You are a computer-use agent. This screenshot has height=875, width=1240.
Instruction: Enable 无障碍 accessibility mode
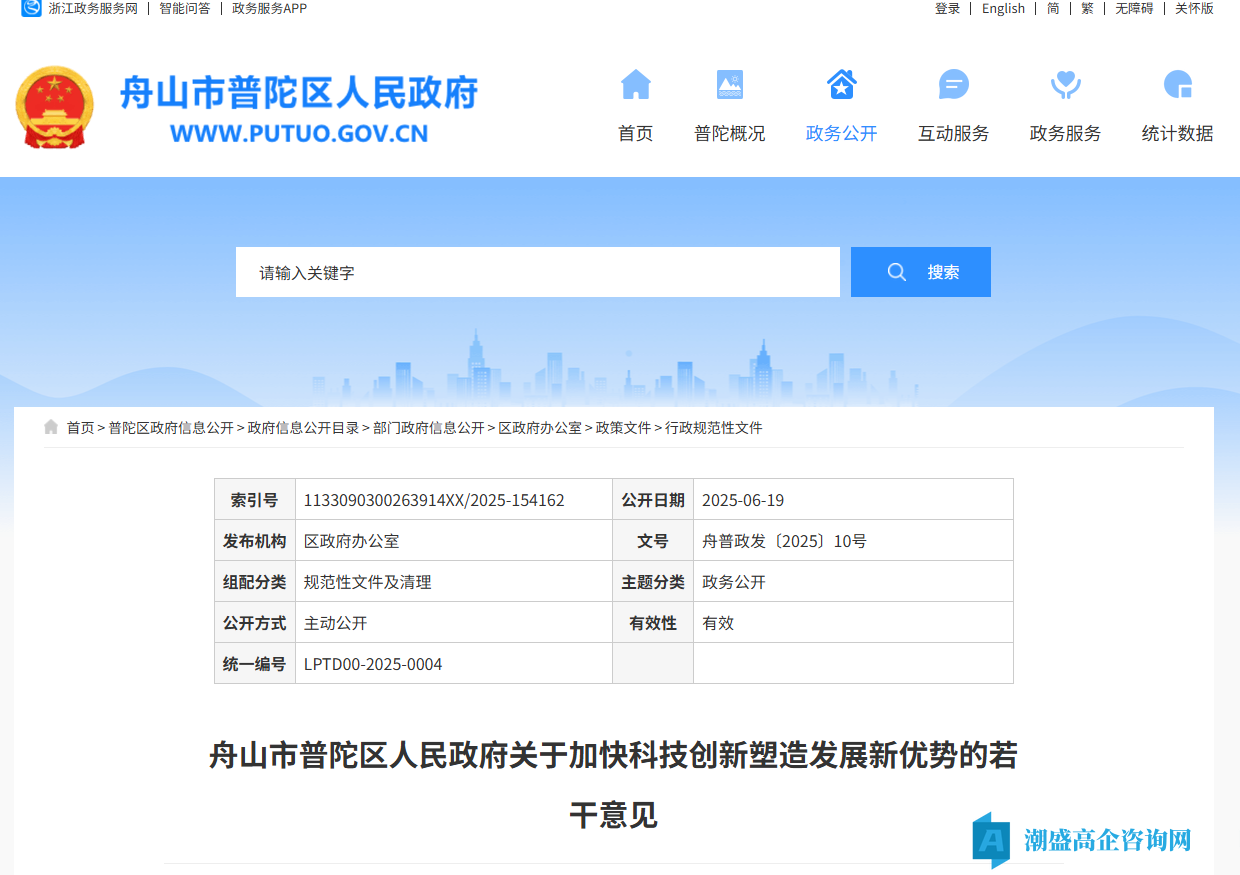tap(1134, 9)
